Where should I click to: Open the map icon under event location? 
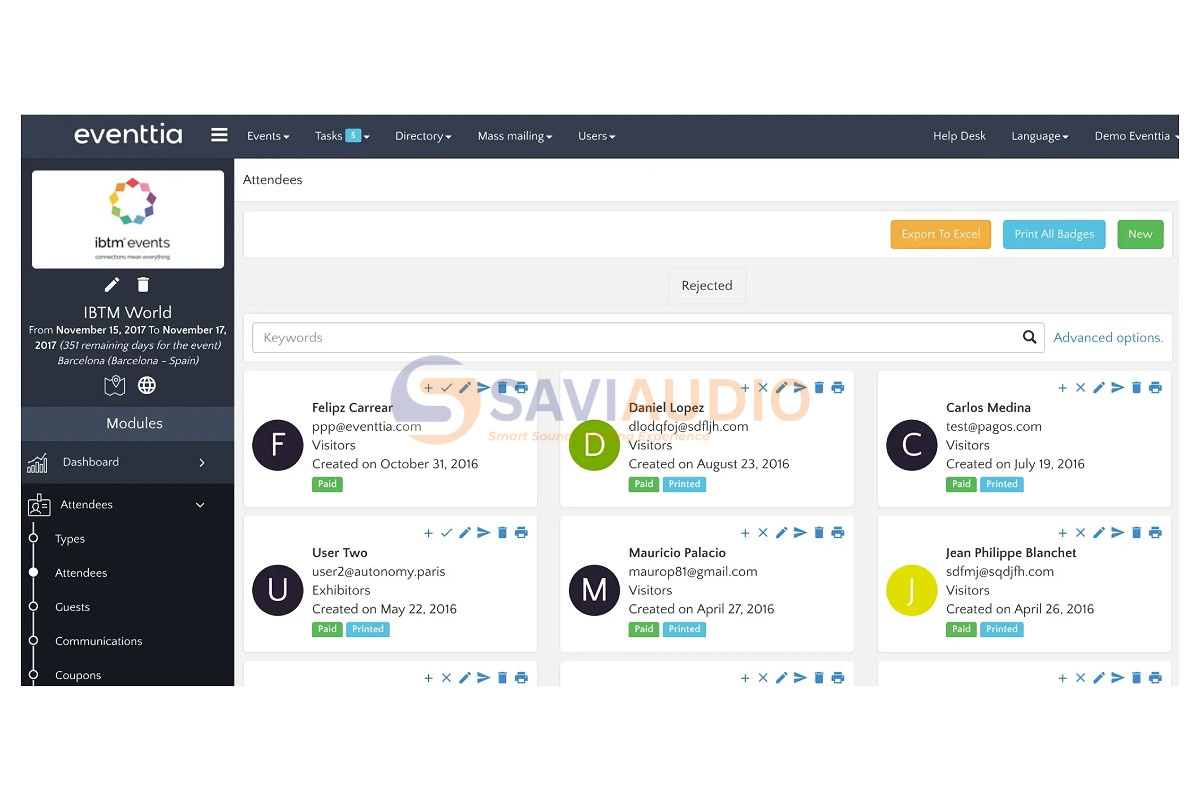(x=115, y=385)
